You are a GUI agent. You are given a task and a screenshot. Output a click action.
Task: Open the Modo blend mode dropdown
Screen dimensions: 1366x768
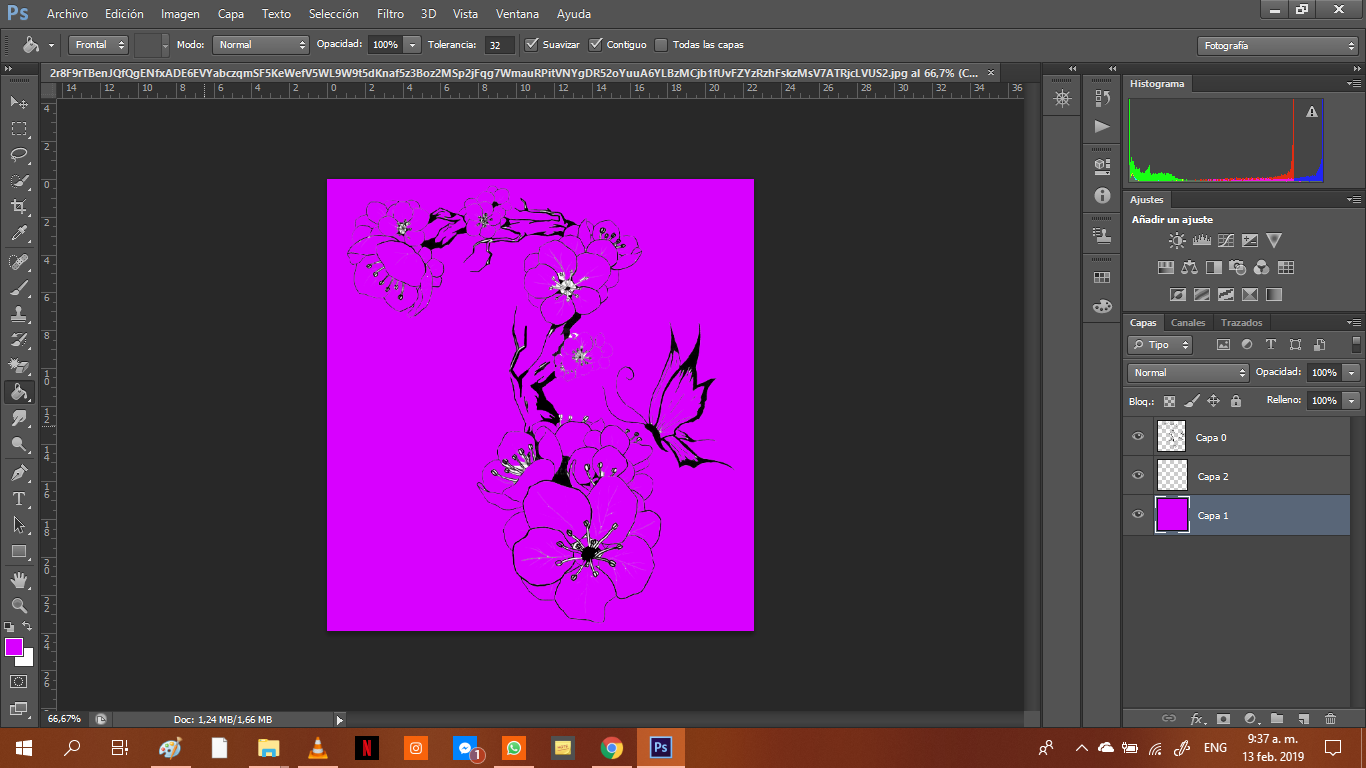(x=261, y=44)
